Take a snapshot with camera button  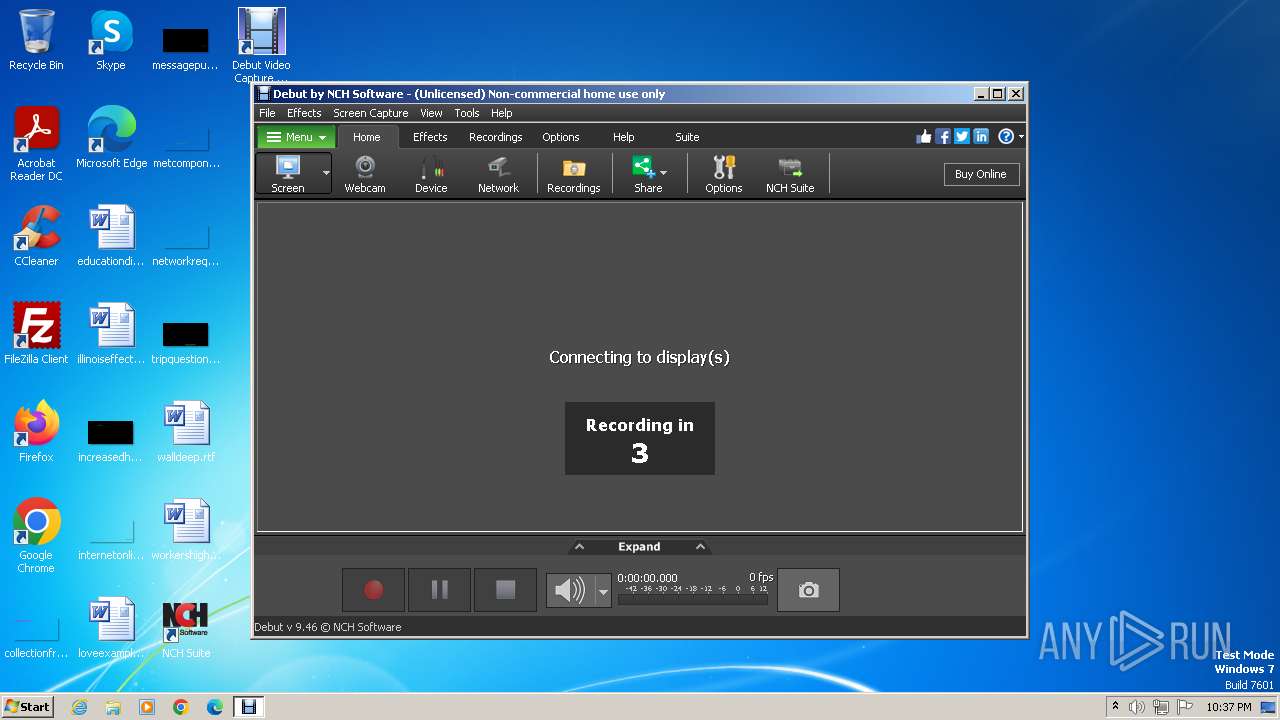808,590
